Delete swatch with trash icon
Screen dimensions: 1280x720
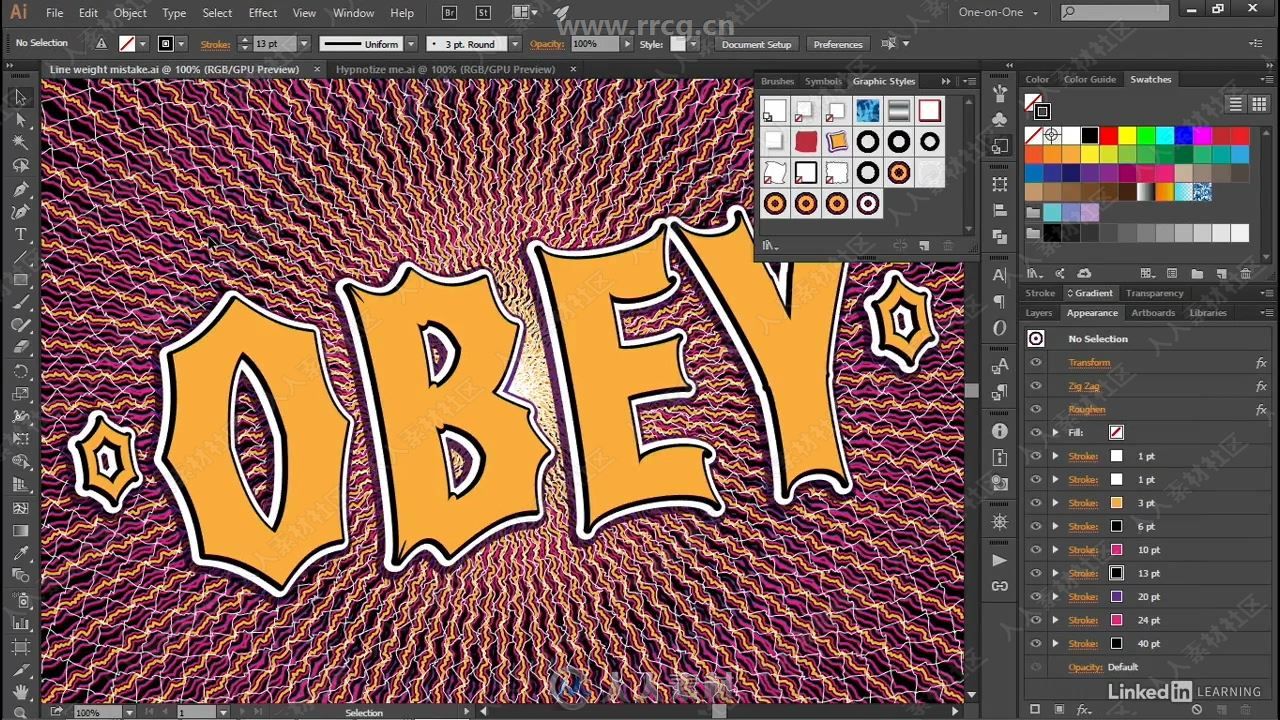pos(1246,273)
